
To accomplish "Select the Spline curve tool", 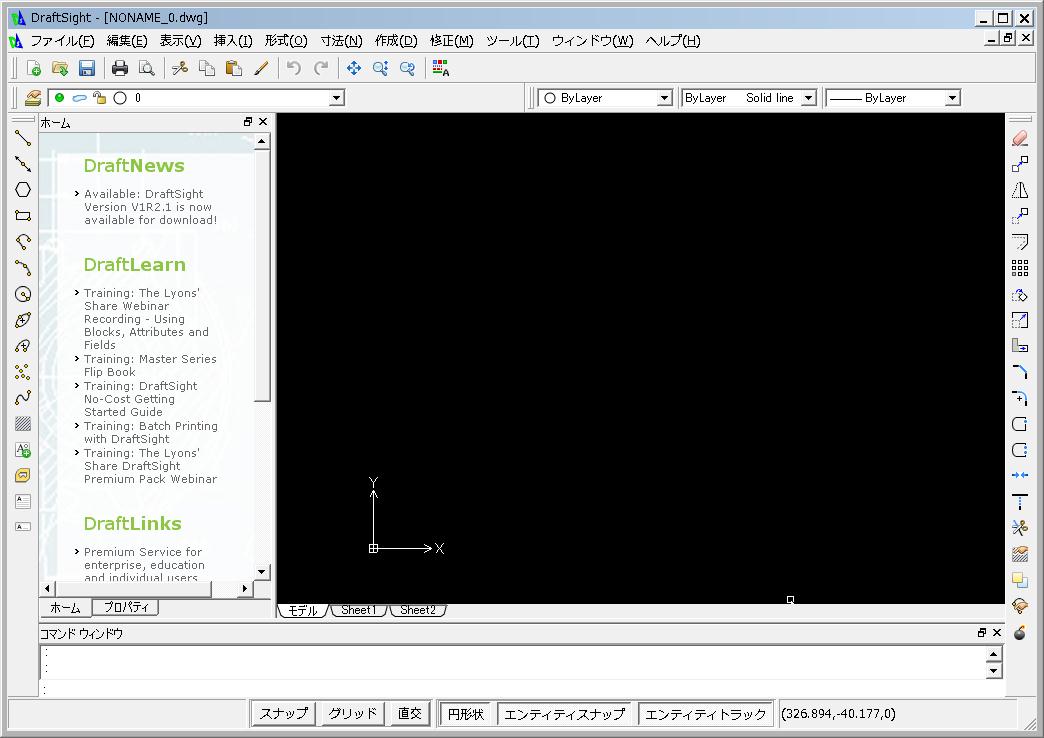I will click(x=23, y=398).
